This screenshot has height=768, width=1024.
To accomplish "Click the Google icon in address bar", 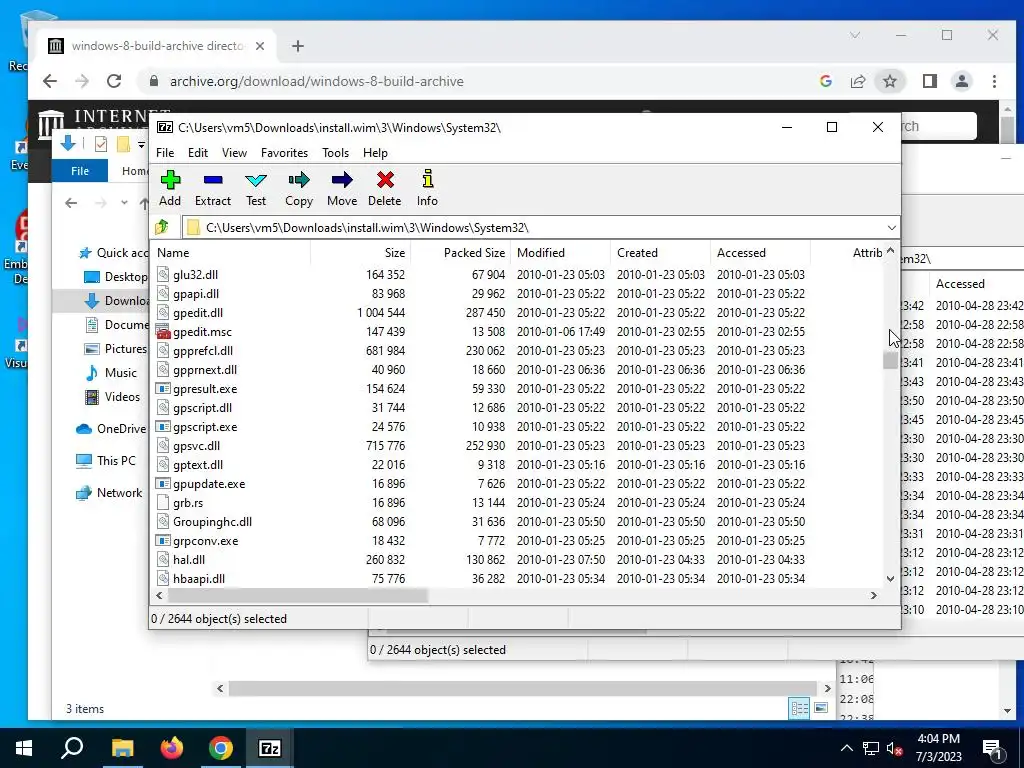I will [825, 81].
